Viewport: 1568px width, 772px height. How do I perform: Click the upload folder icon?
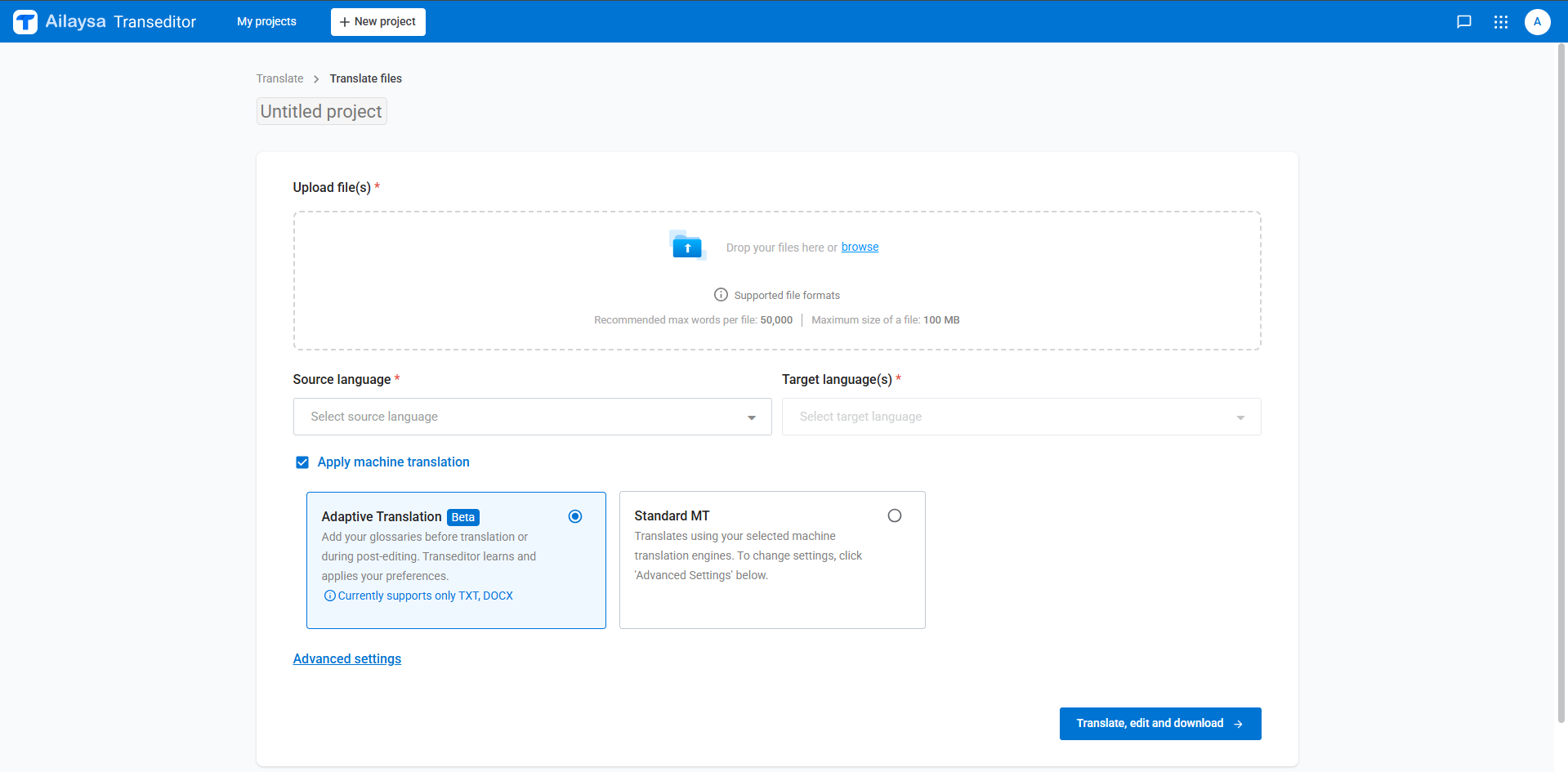[687, 245]
